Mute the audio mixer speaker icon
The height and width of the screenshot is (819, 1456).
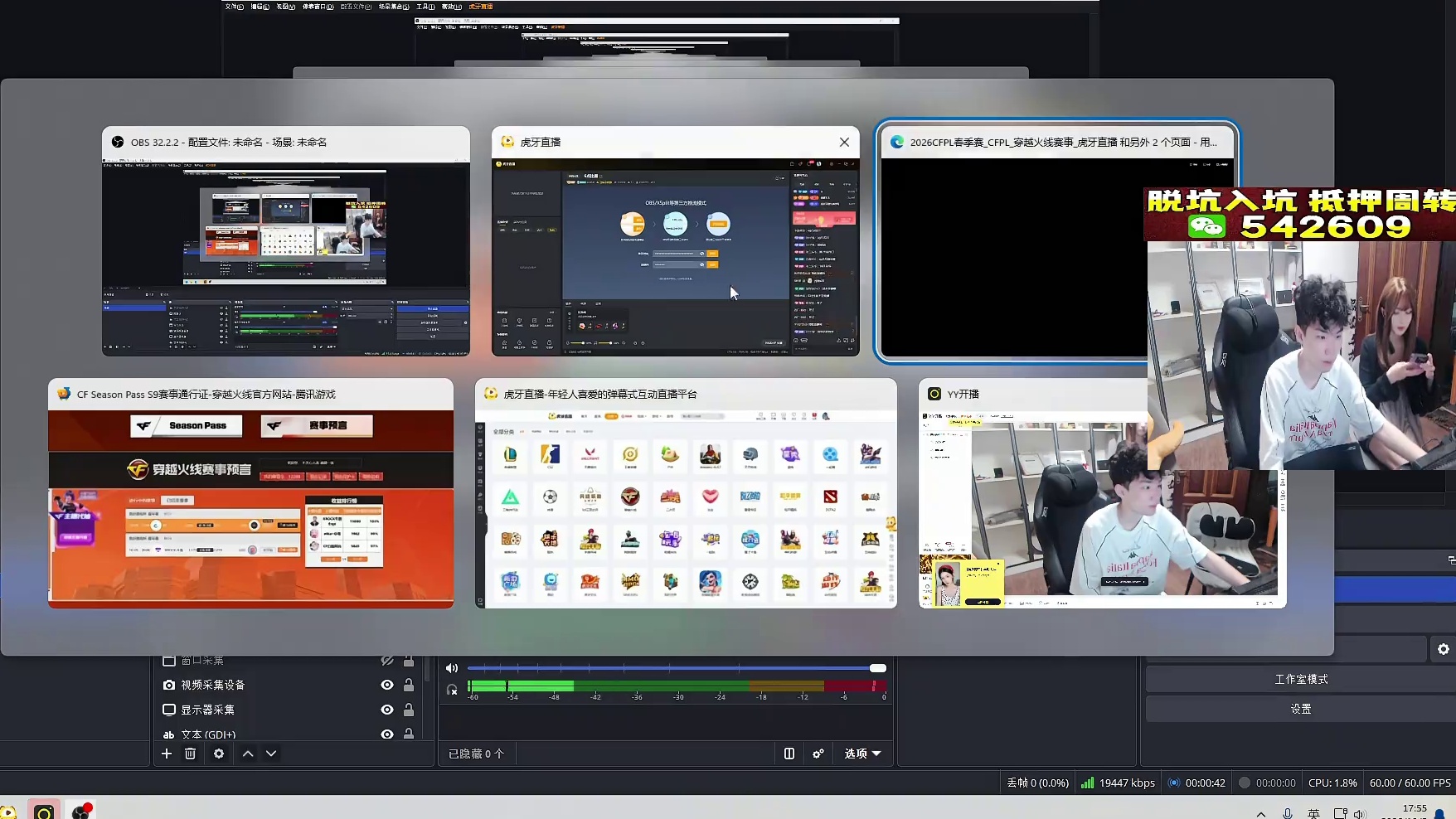tap(452, 668)
